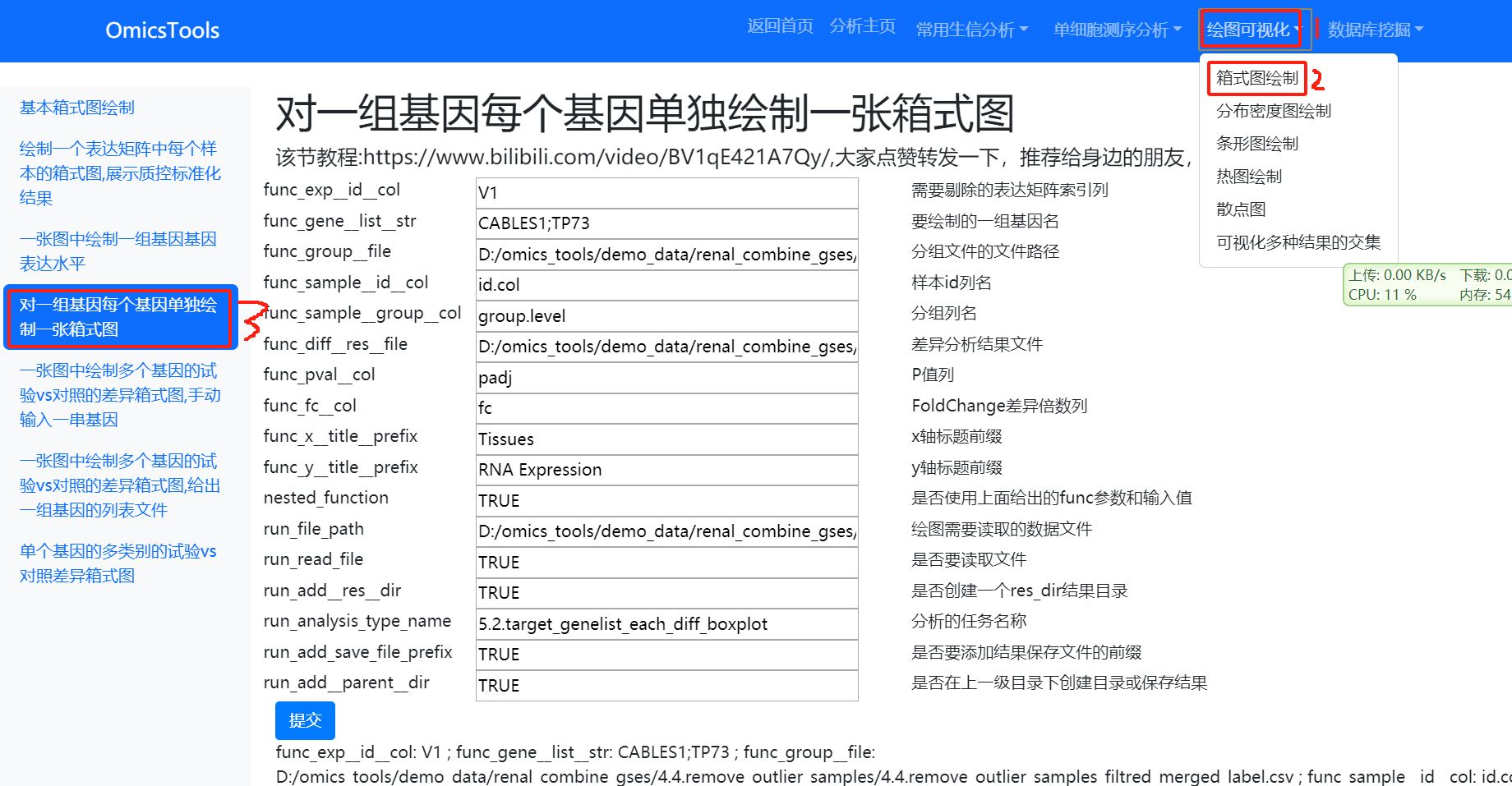The image size is (1512, 786).
Task: Click the func_exp__id__col label text
Action: tap(331, 190)
